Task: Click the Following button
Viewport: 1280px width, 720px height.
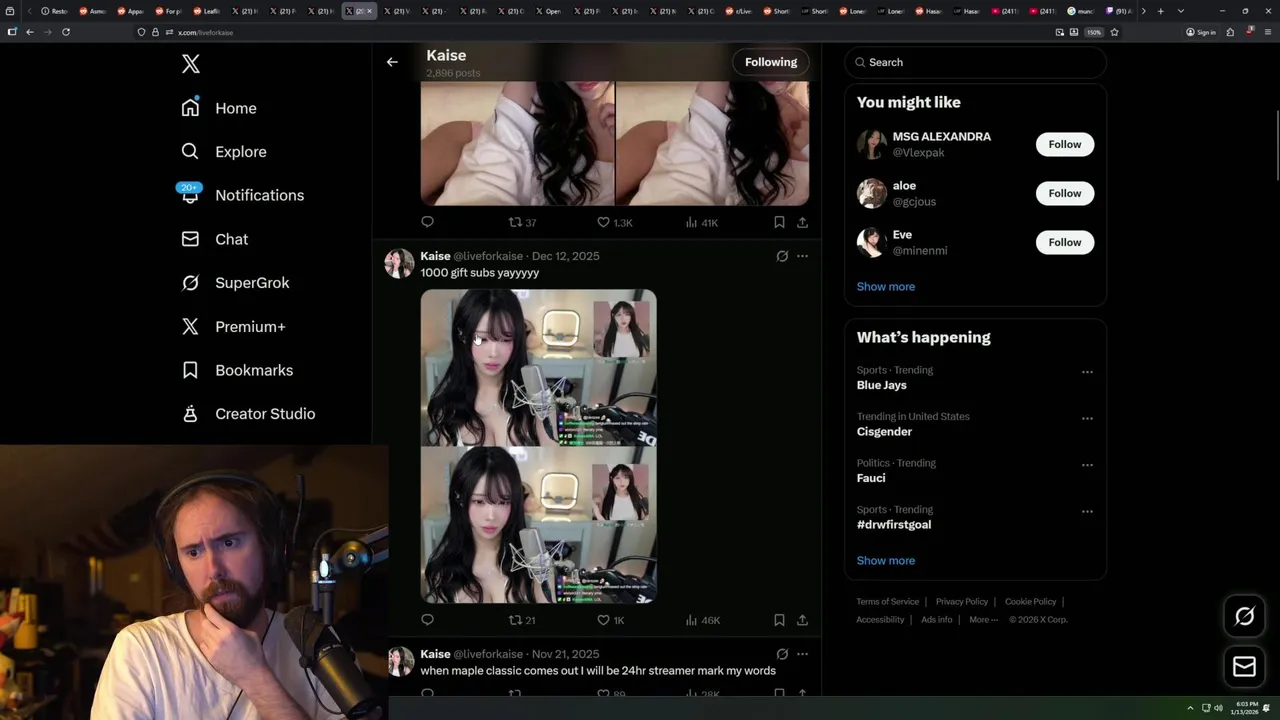Action: (771, 62)
